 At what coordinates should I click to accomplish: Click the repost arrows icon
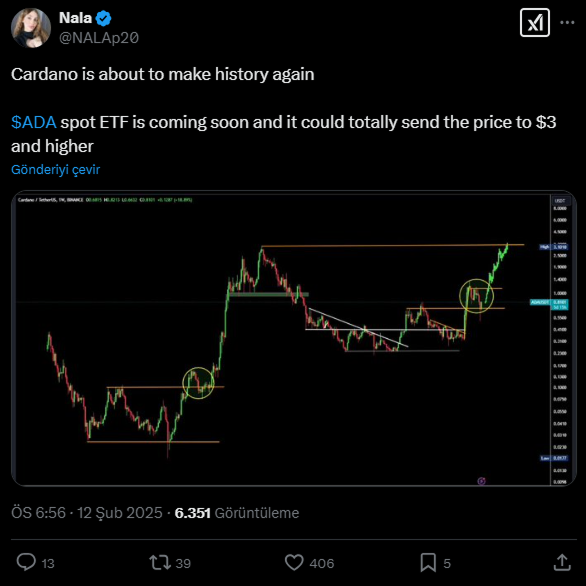pyautogui.click(x=160, y=562)
